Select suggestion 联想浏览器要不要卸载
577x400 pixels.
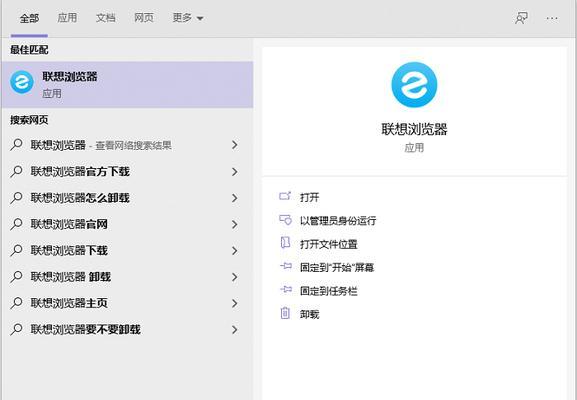pyautogui.click(x=127, y=329)
